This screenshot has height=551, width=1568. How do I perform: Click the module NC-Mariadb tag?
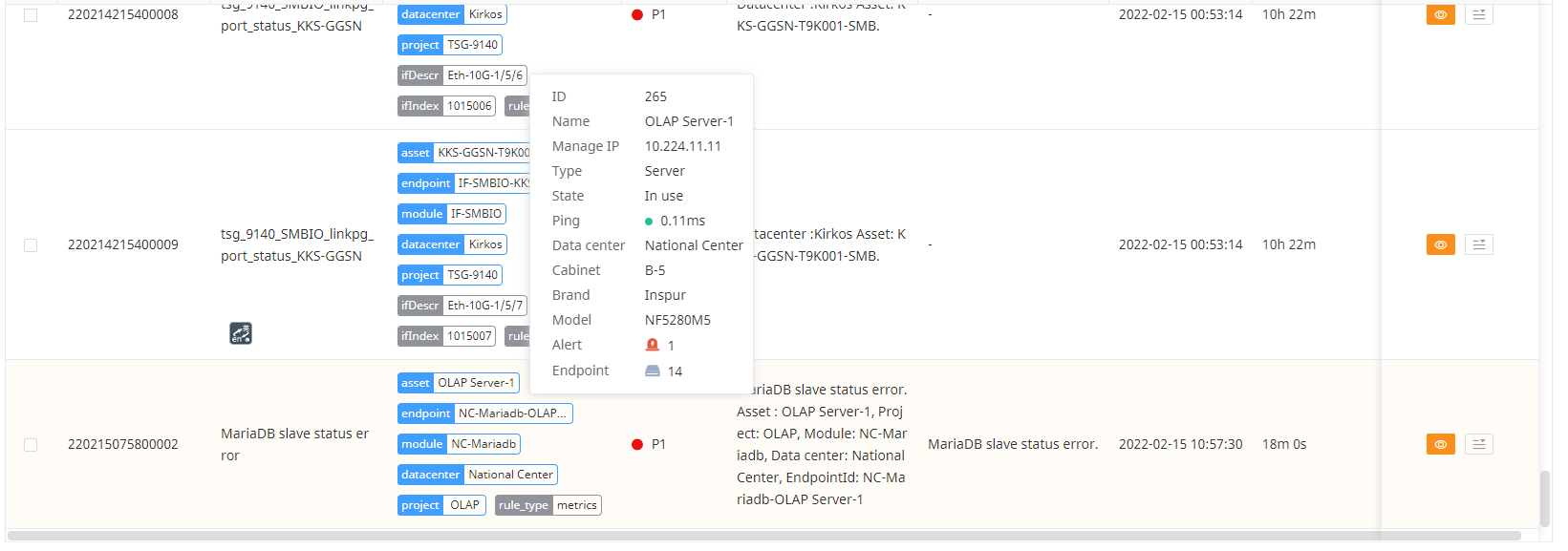tap(459, 444)
